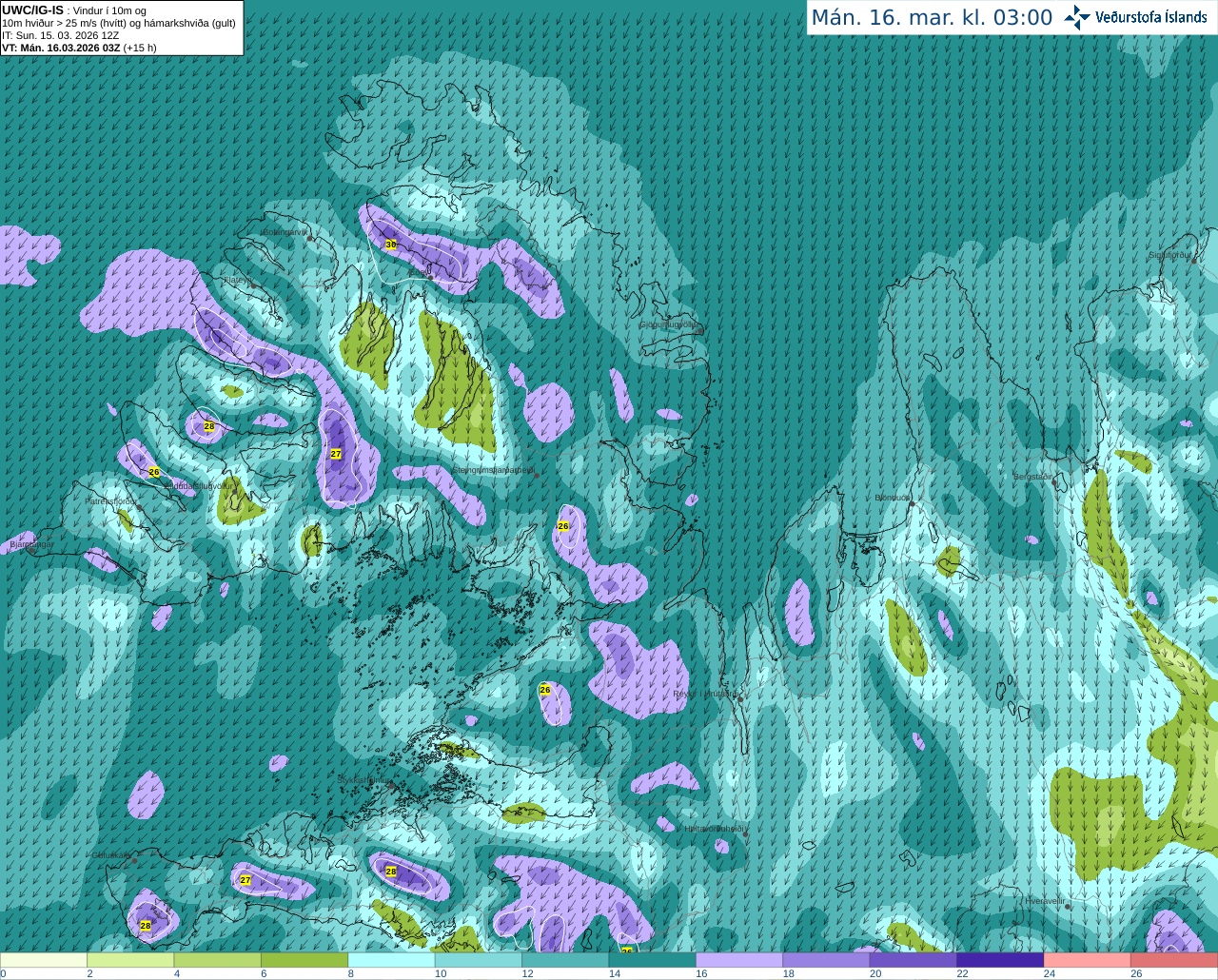This screenshot has width=1218, height=980.
Task: Click the Siglufjörður station label
Action: (x=1169, y=255)
